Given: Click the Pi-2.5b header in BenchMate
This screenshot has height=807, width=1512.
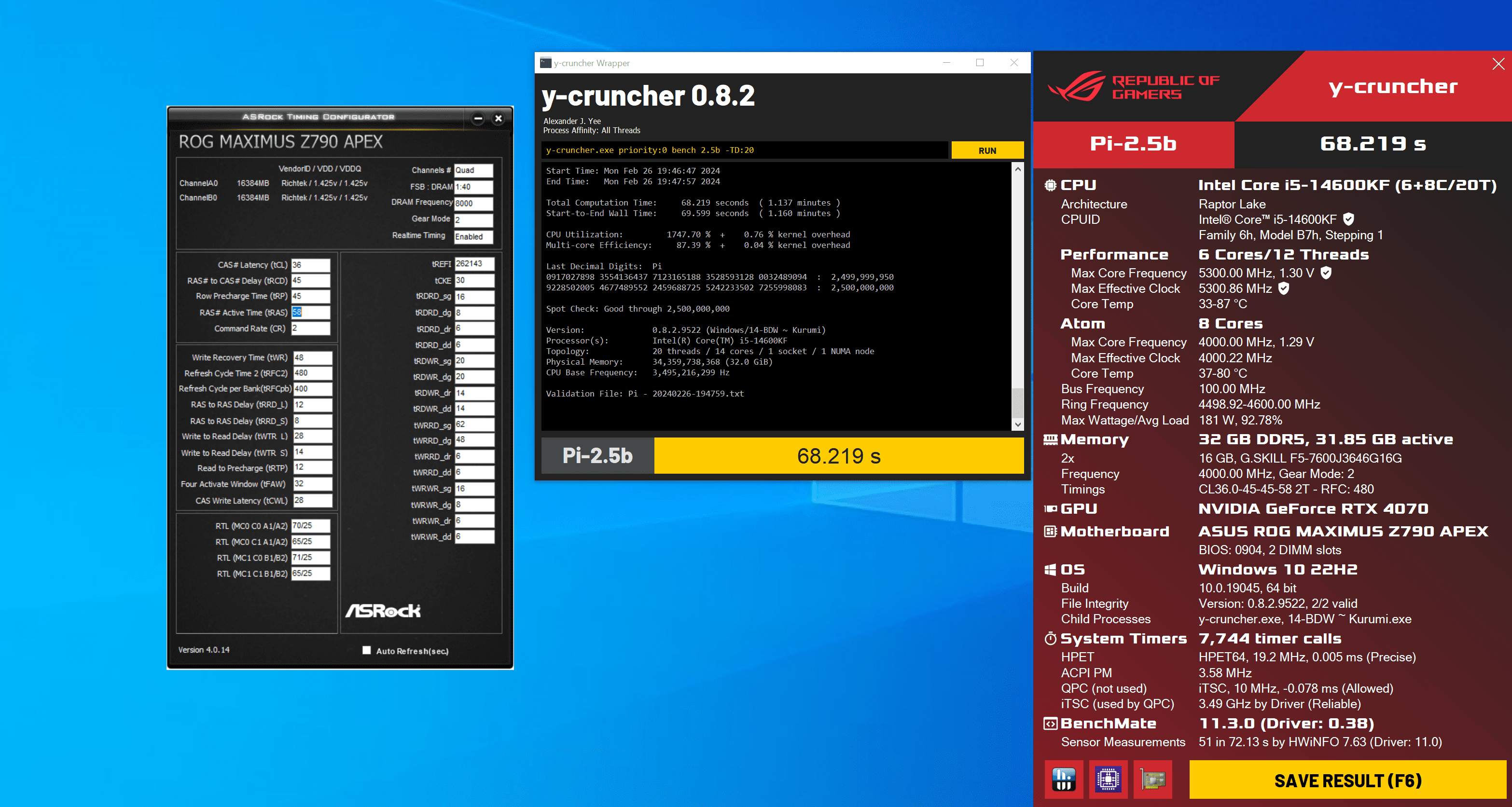Looking at the screenshot, I should (1133, 144).
